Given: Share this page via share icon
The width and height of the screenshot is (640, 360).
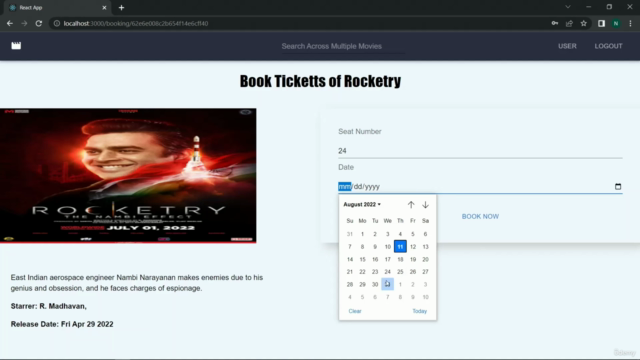Looking at the screenshot, I should [569, 24].
